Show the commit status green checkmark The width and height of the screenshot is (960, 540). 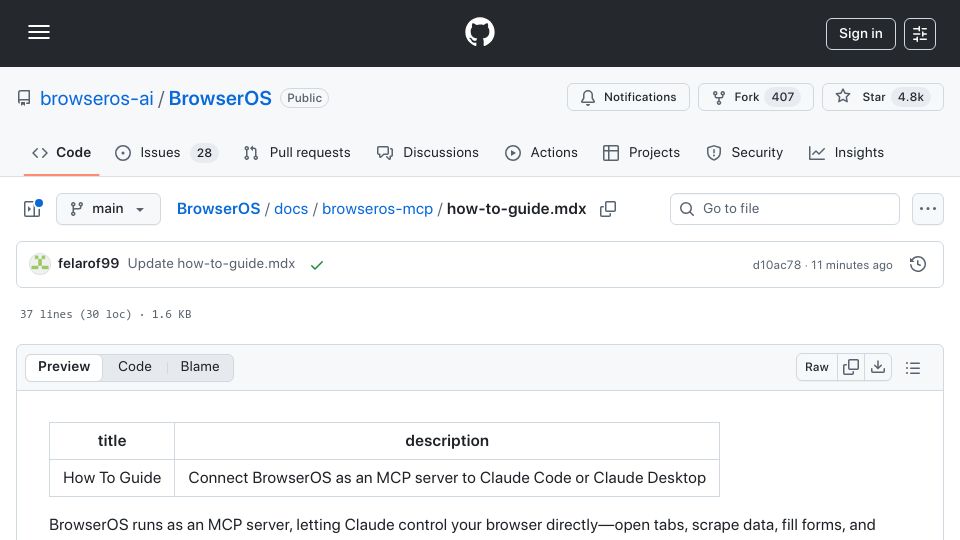[317, 264]
